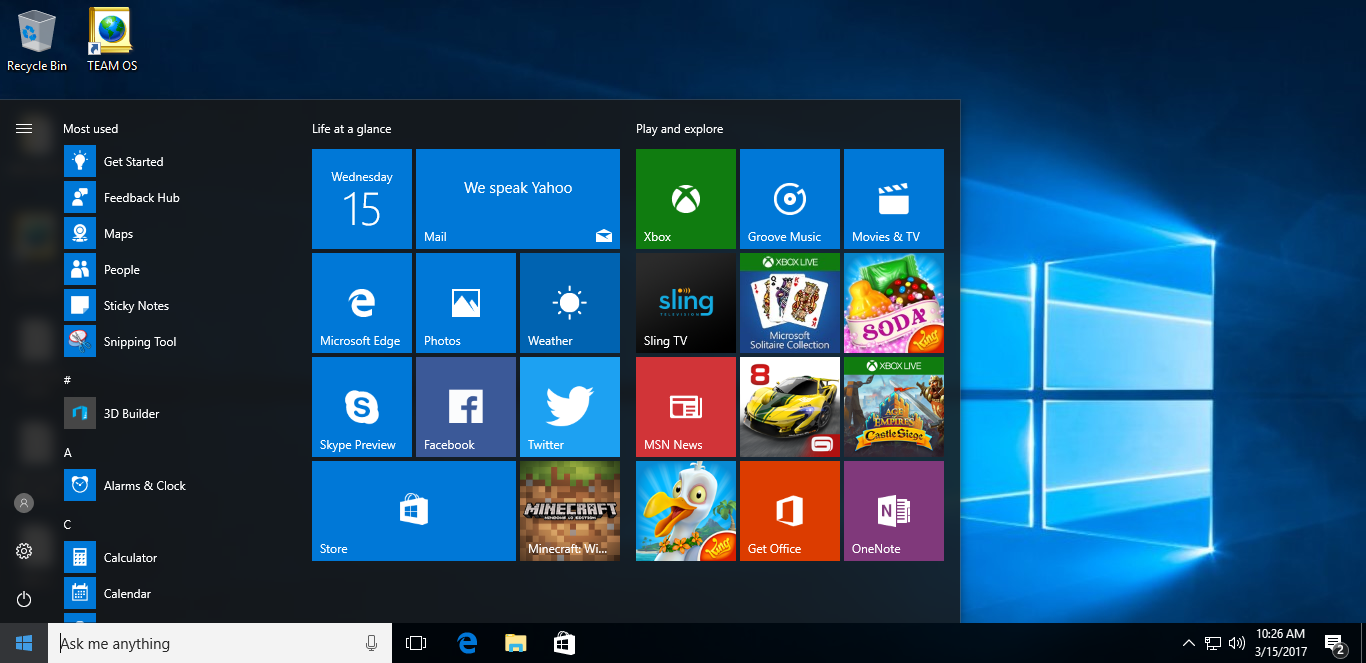Click the Get Office tile
1366x663 pixels.
[790, 511]
